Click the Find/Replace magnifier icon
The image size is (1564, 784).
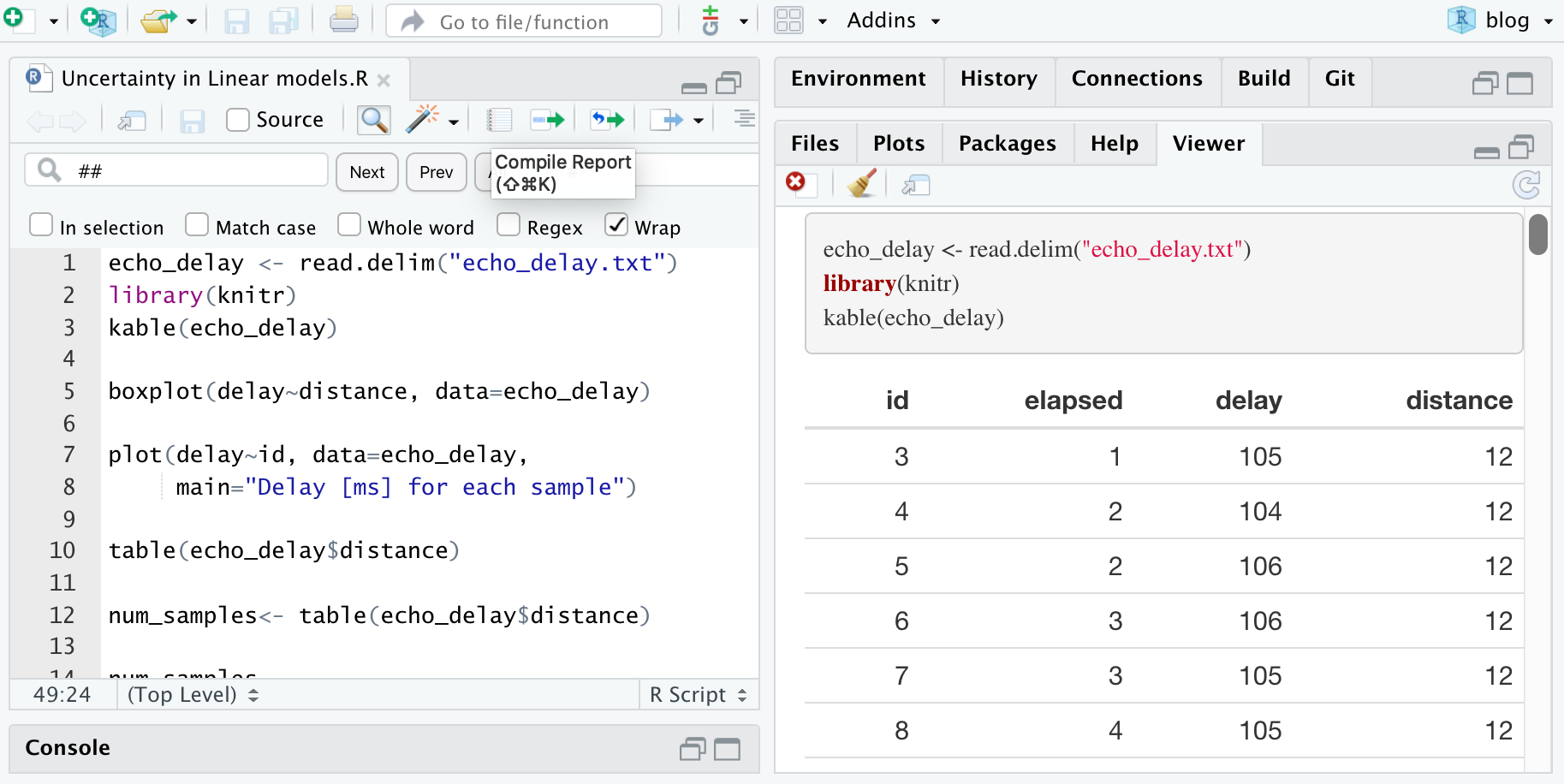pyautogui.click(x=374, y=120)
